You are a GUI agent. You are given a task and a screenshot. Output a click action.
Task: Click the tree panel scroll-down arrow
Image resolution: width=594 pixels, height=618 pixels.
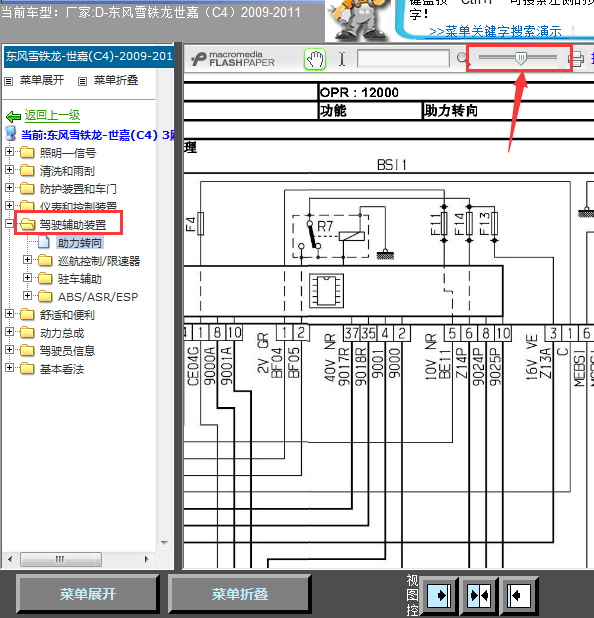click(x=164, y=543)
